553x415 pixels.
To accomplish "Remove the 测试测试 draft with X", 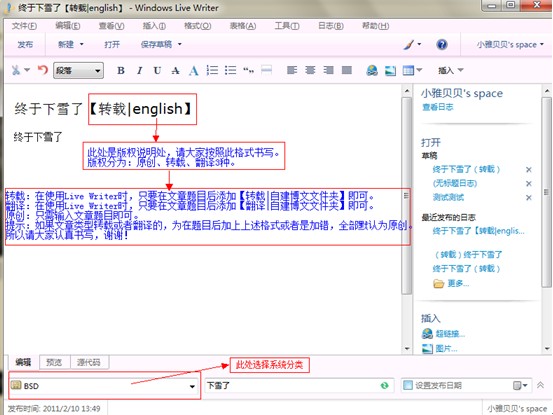I will pos(528,197).
